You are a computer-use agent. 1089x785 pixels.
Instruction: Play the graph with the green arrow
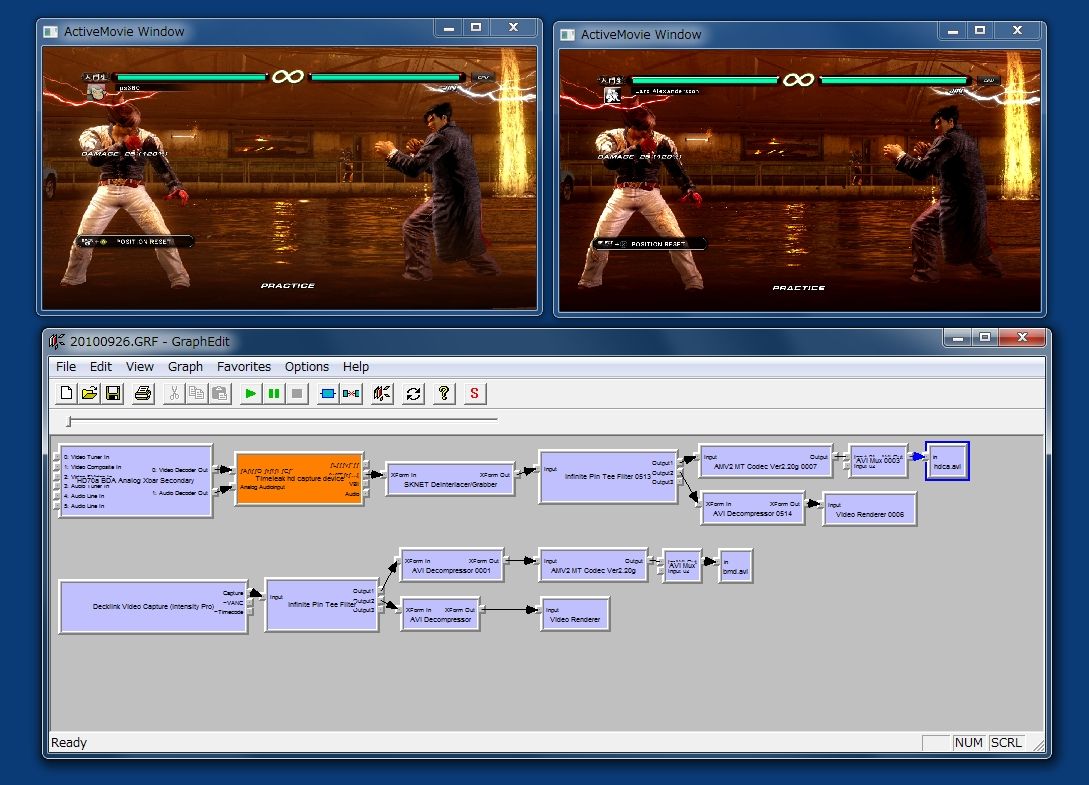pos(251,394)
